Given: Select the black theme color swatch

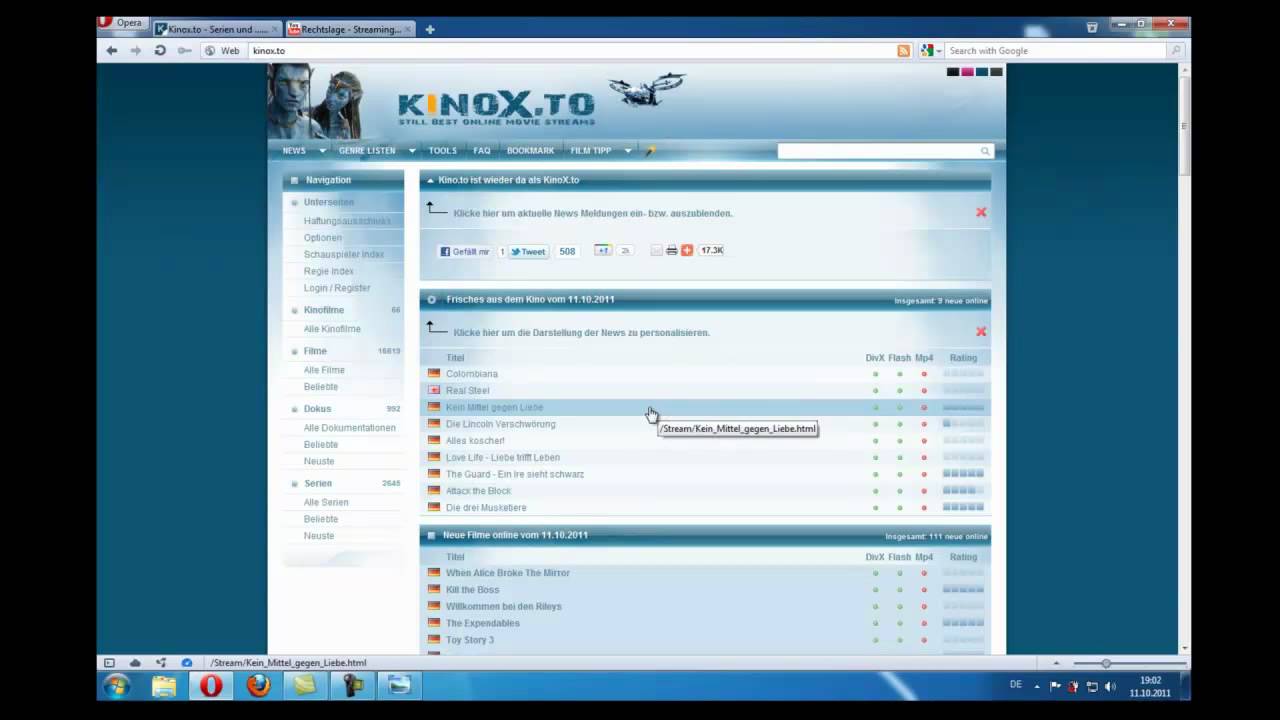Looking at the screenshot, I should (953, 72).
